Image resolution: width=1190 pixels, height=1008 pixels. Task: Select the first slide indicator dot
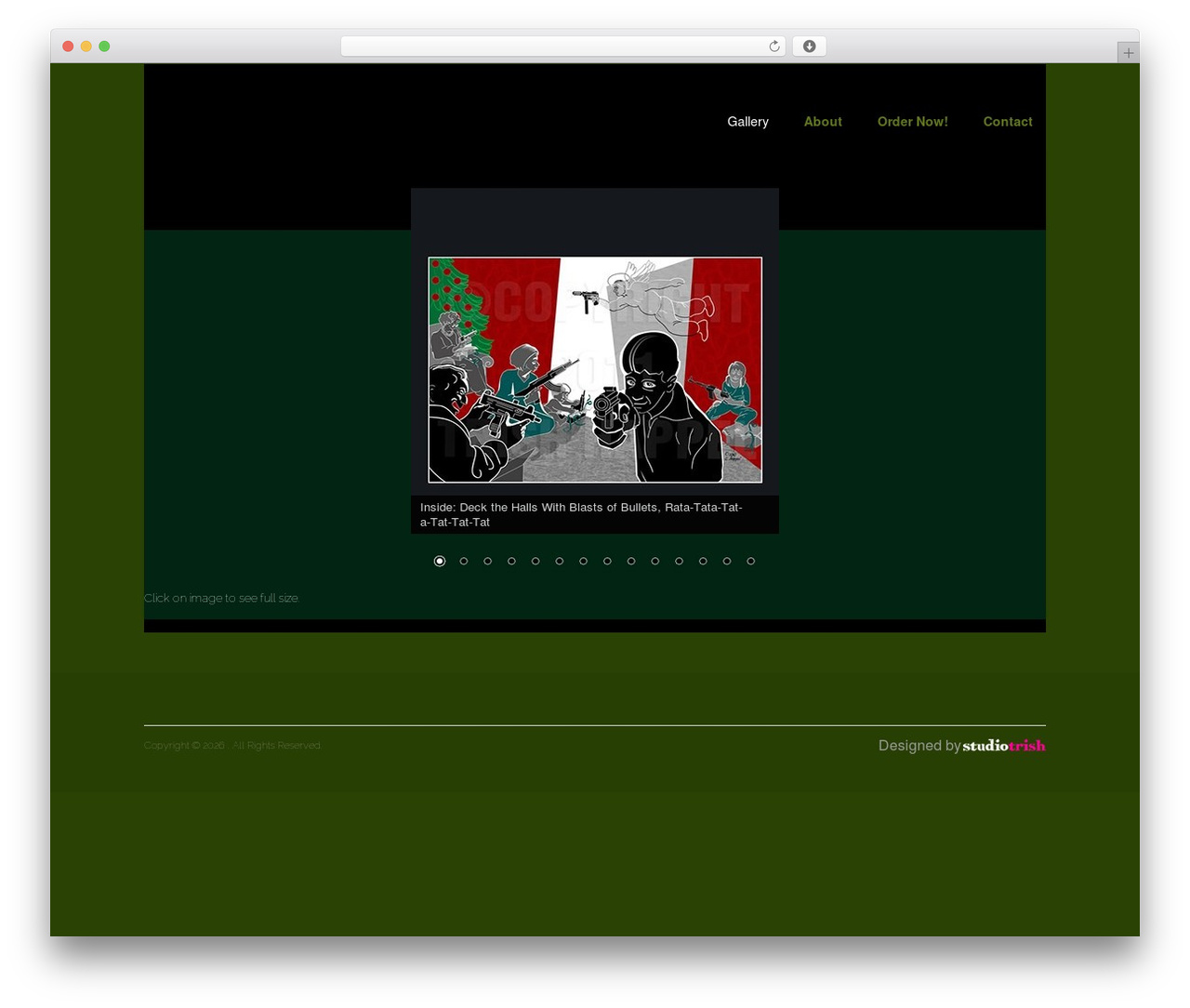(440, 561)
